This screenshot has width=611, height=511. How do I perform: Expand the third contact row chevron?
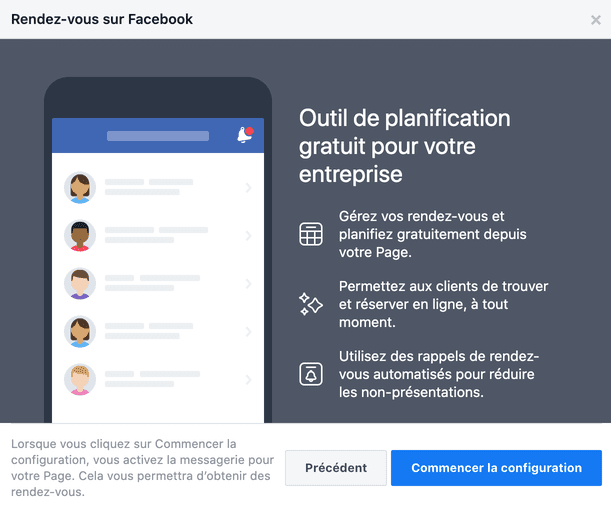[x=249, y=284]
